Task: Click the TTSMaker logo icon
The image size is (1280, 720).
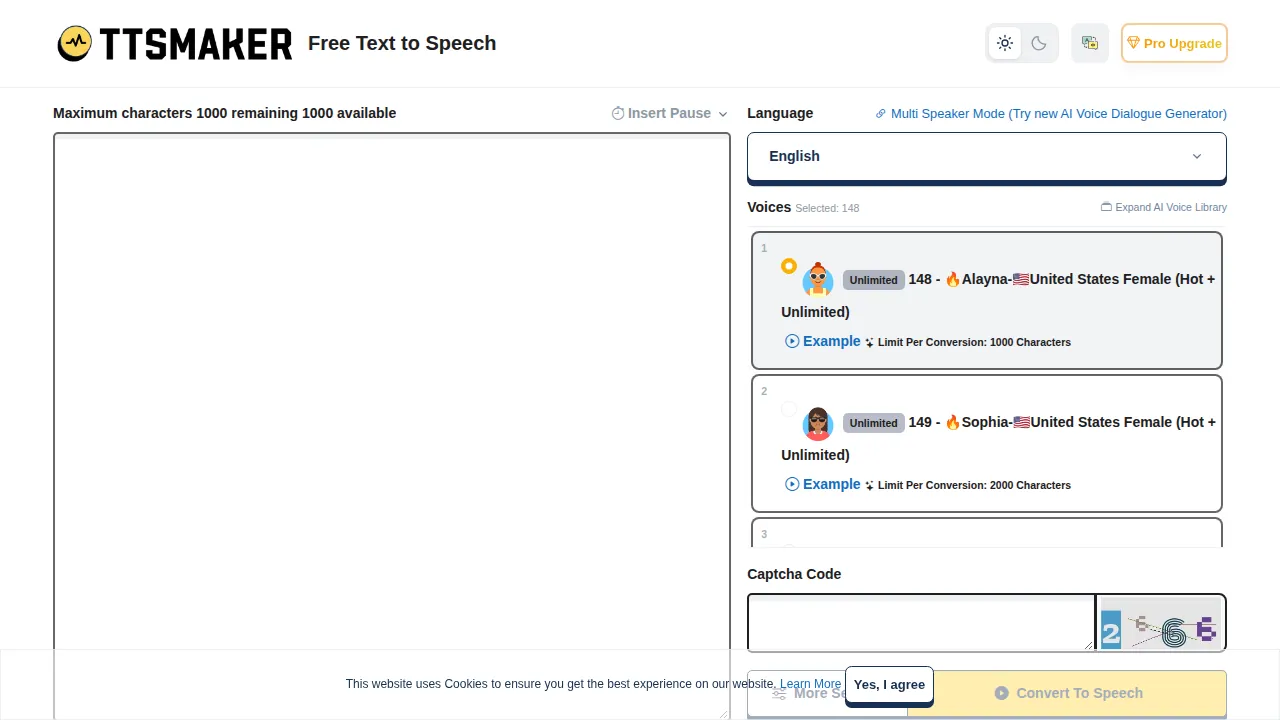Action: (x=75, y=44)
